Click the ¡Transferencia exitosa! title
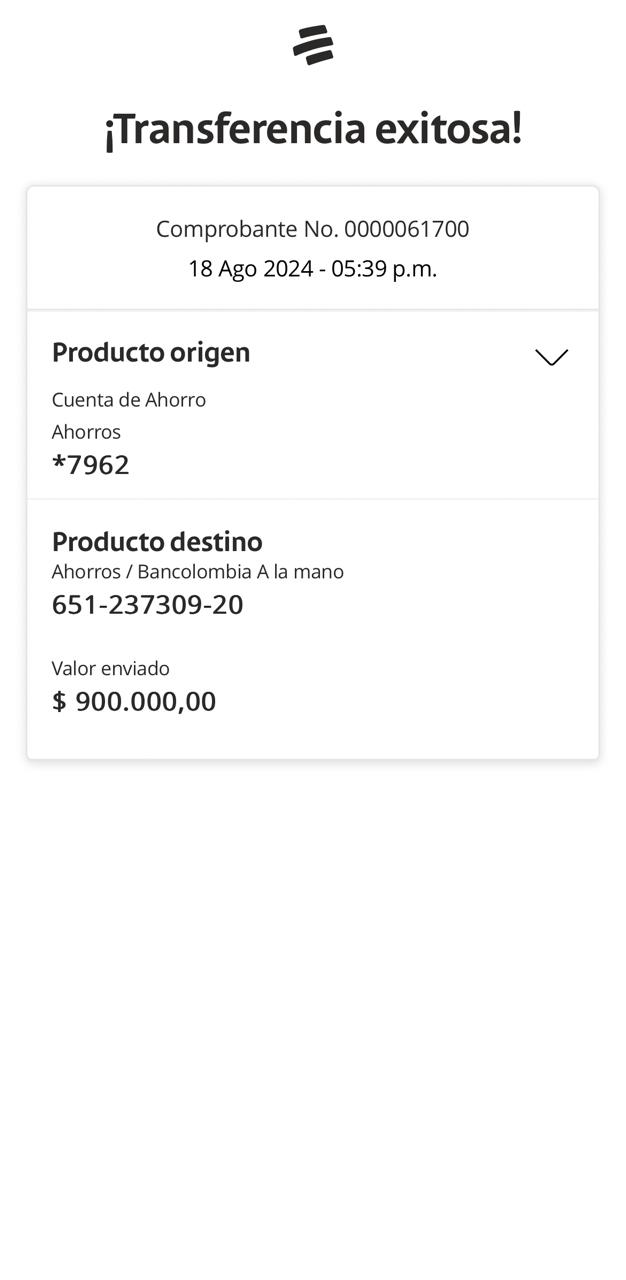Screen dimensions: 626x1280 (x=313, y=129)
